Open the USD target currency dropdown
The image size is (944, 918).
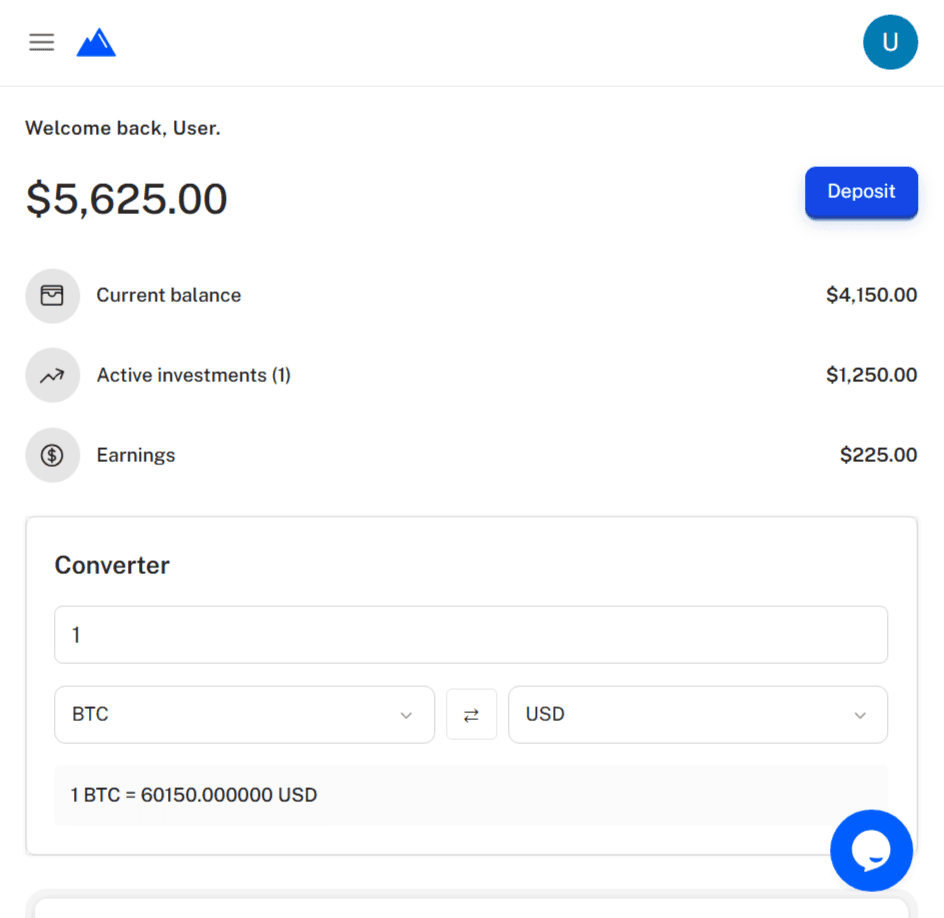point(698,715)
